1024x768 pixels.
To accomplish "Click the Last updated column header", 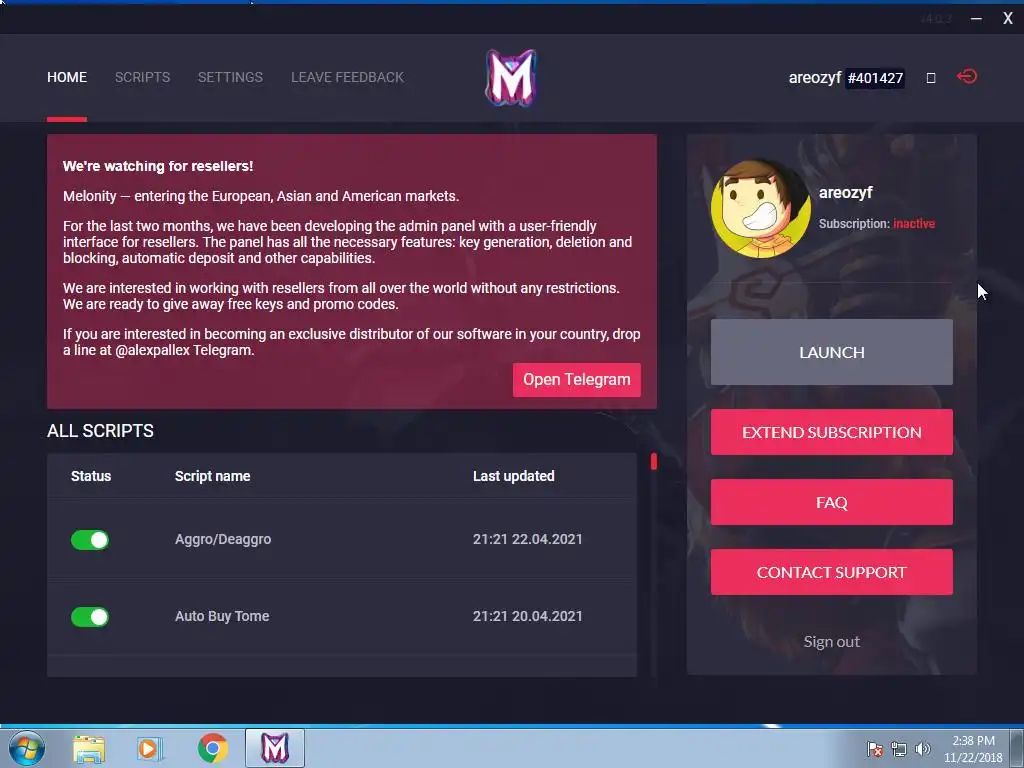I will (x=513, y=476).
